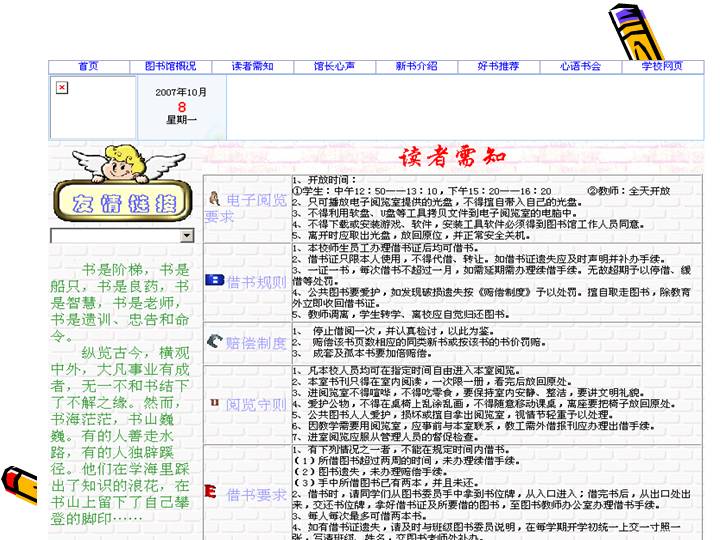Click the red E icon beside 借书要求

[211, 491]
